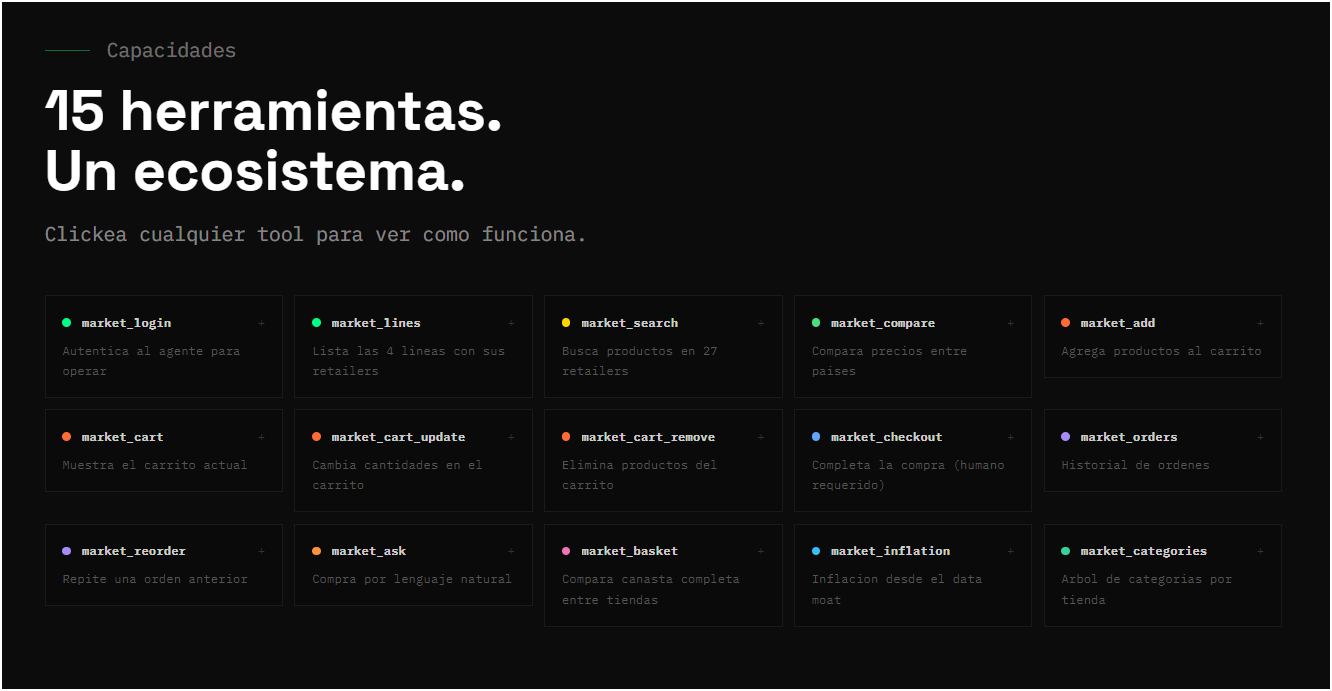Viewport: 1332px width, 691px height.
Task: Select the market_basket tool title
Action: 630,551
